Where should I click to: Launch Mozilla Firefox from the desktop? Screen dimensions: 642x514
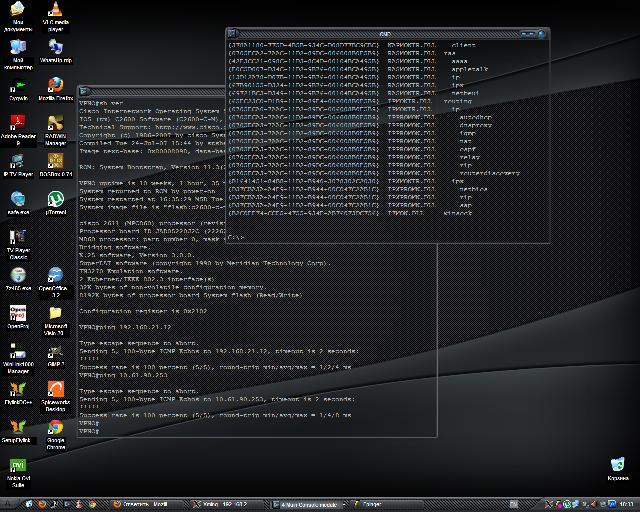pos(56,89)
